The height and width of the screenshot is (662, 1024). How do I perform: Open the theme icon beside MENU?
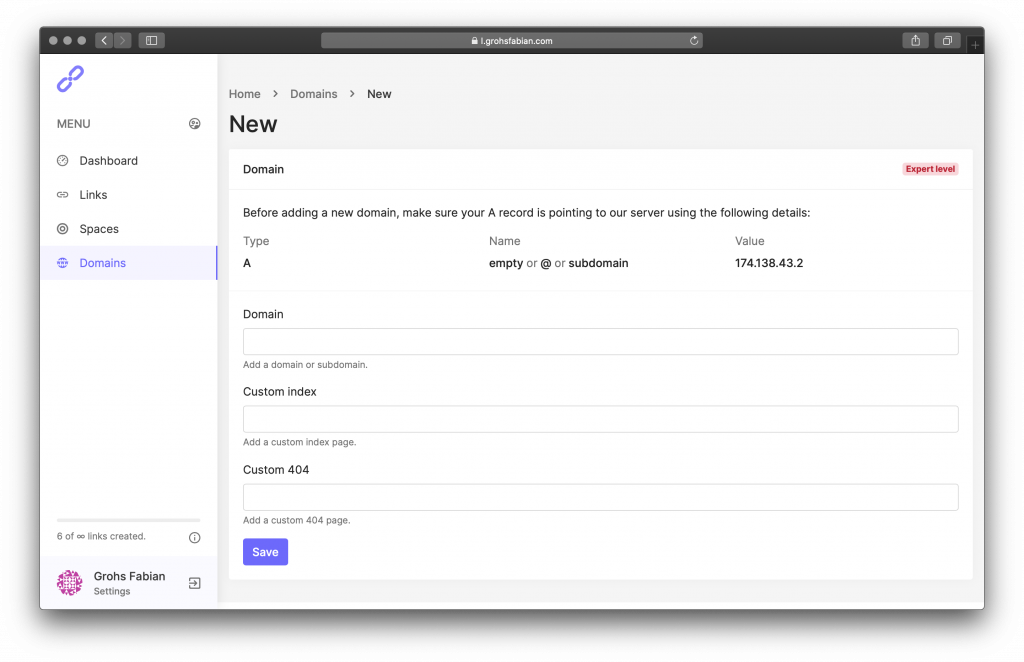pos(195,124)
